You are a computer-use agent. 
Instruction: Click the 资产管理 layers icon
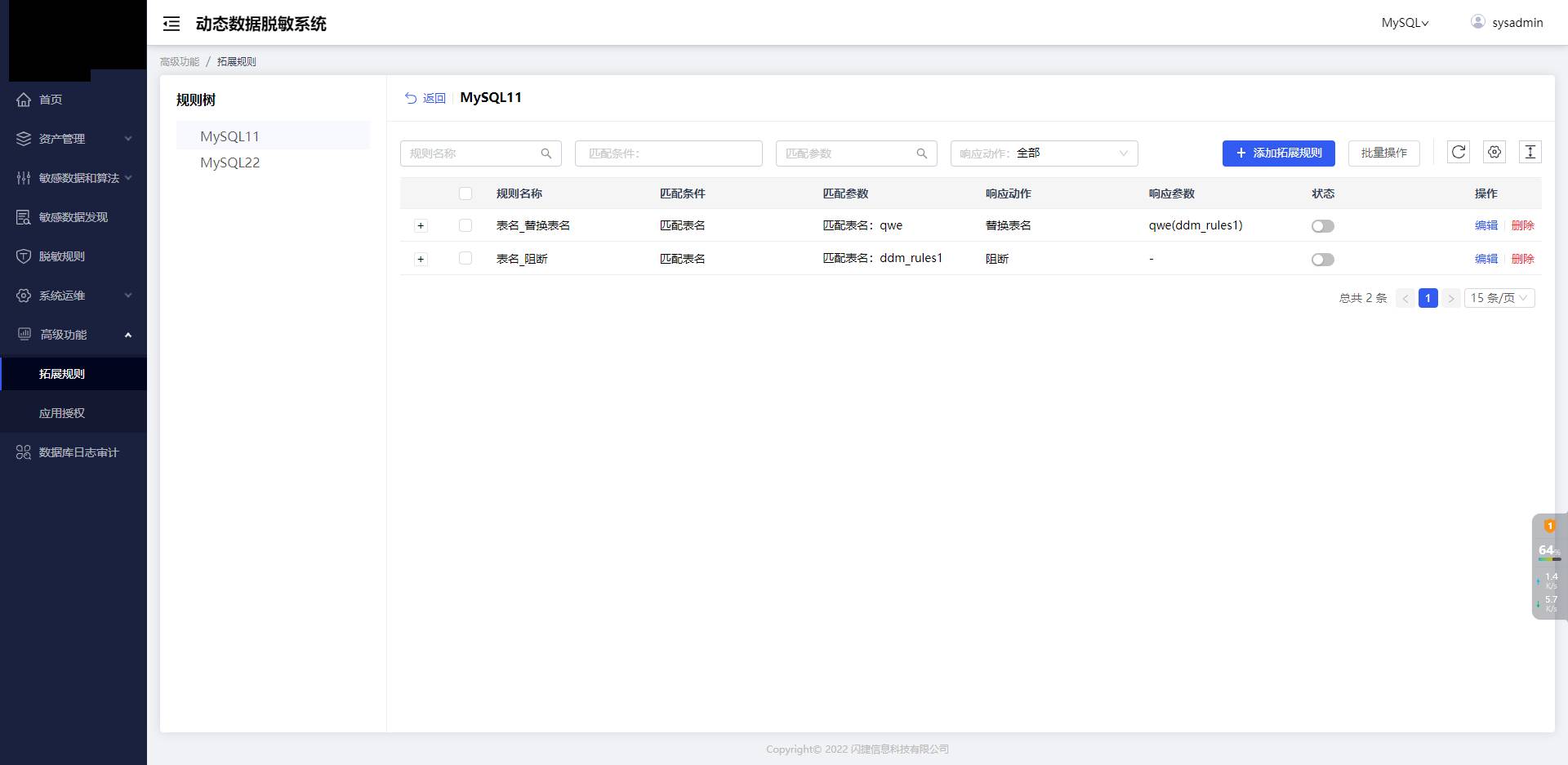pos(24,139)
